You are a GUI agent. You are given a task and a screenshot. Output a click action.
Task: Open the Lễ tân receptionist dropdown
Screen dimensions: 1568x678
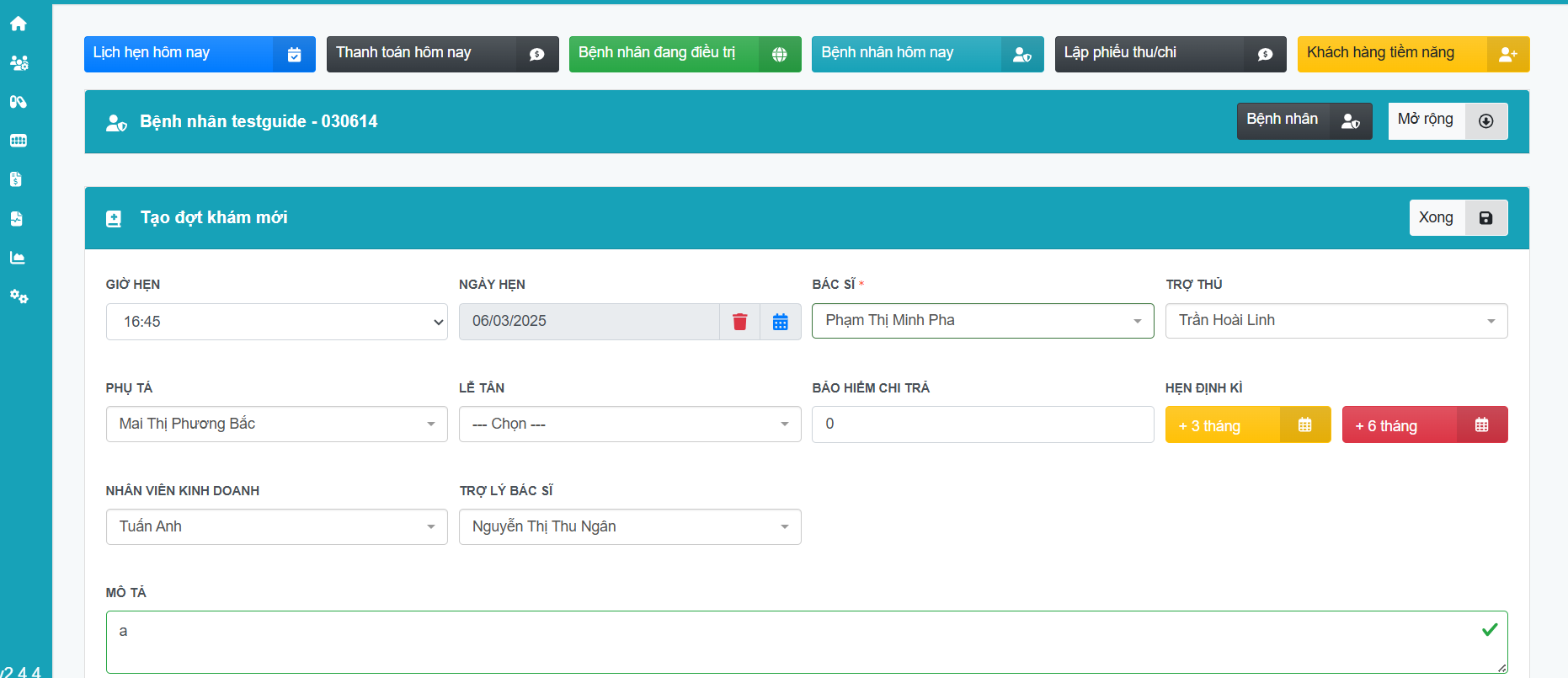pos(629,424)
